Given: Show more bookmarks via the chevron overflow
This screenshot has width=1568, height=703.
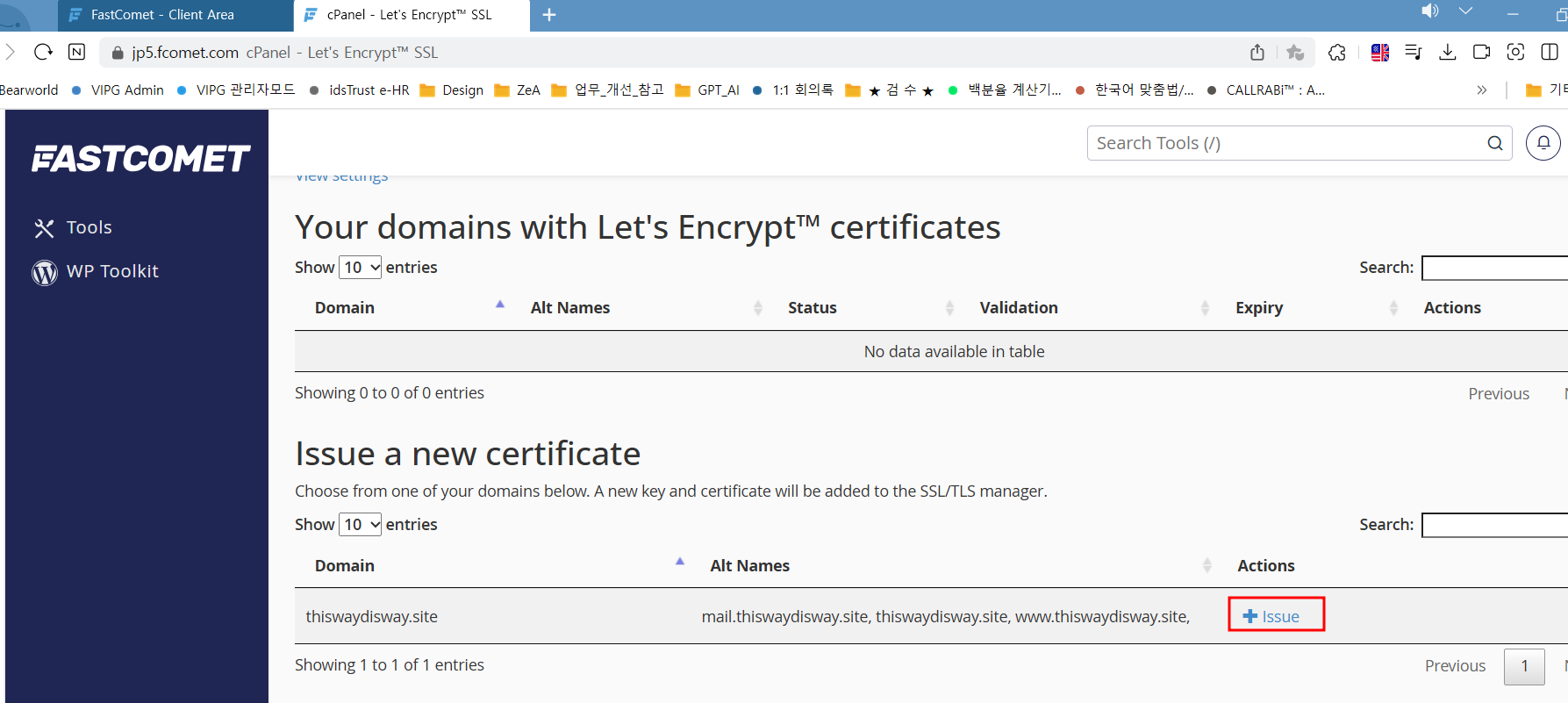Looking at the screenshot, I should pyautogui.click(x=1482, y=90).
